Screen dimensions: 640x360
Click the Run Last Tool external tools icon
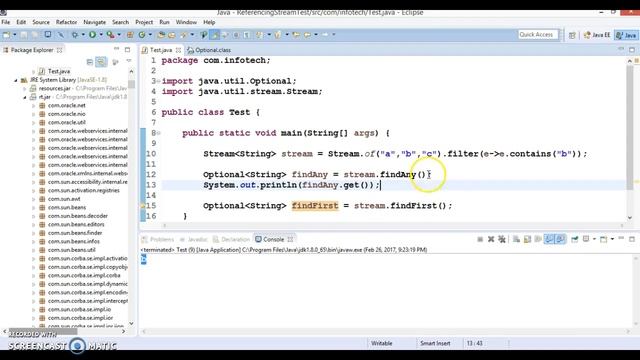pyautogui.click(x=110, y=35)
